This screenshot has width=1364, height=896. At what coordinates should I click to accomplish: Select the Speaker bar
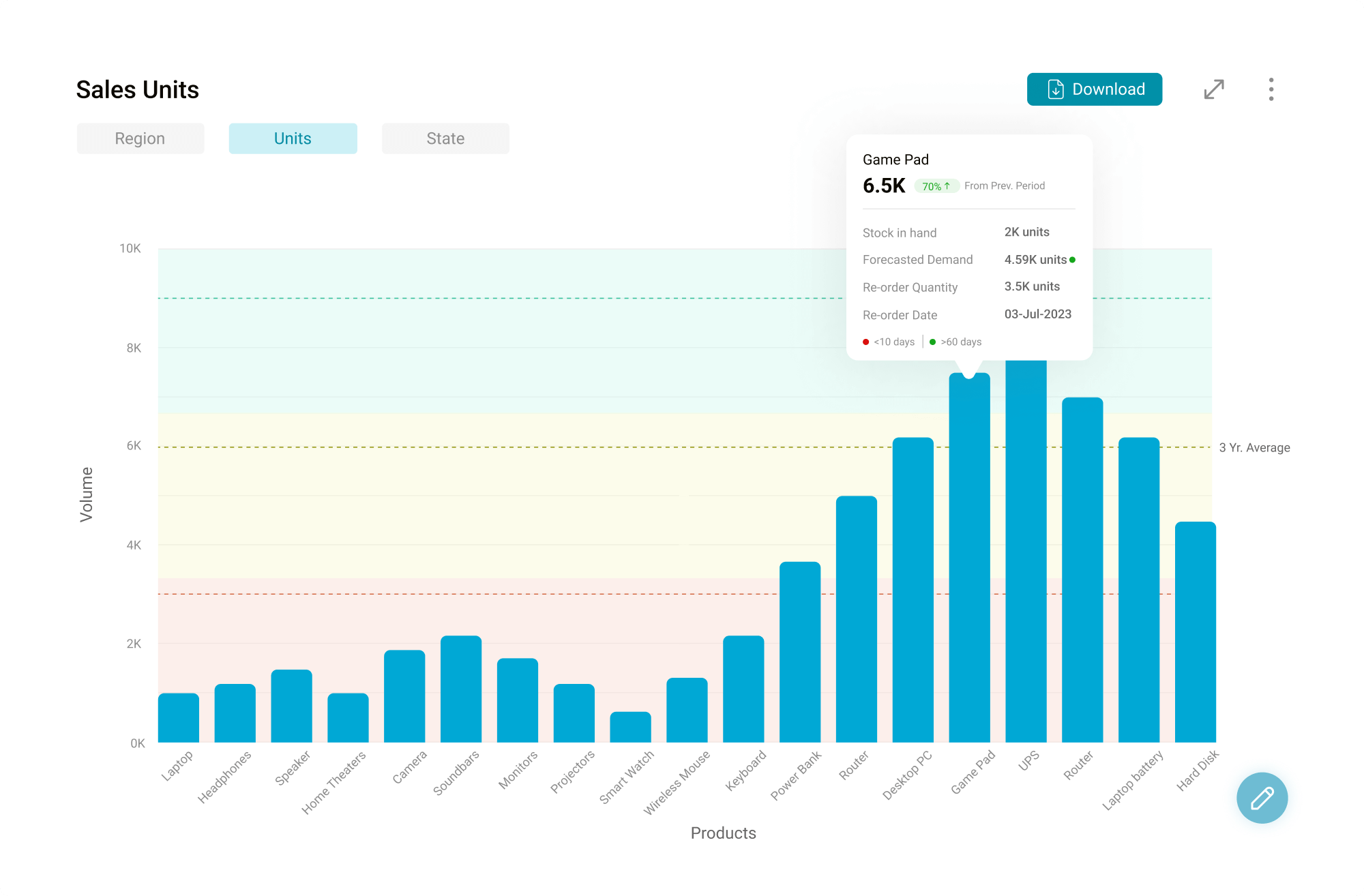click(x=292, y=706)
